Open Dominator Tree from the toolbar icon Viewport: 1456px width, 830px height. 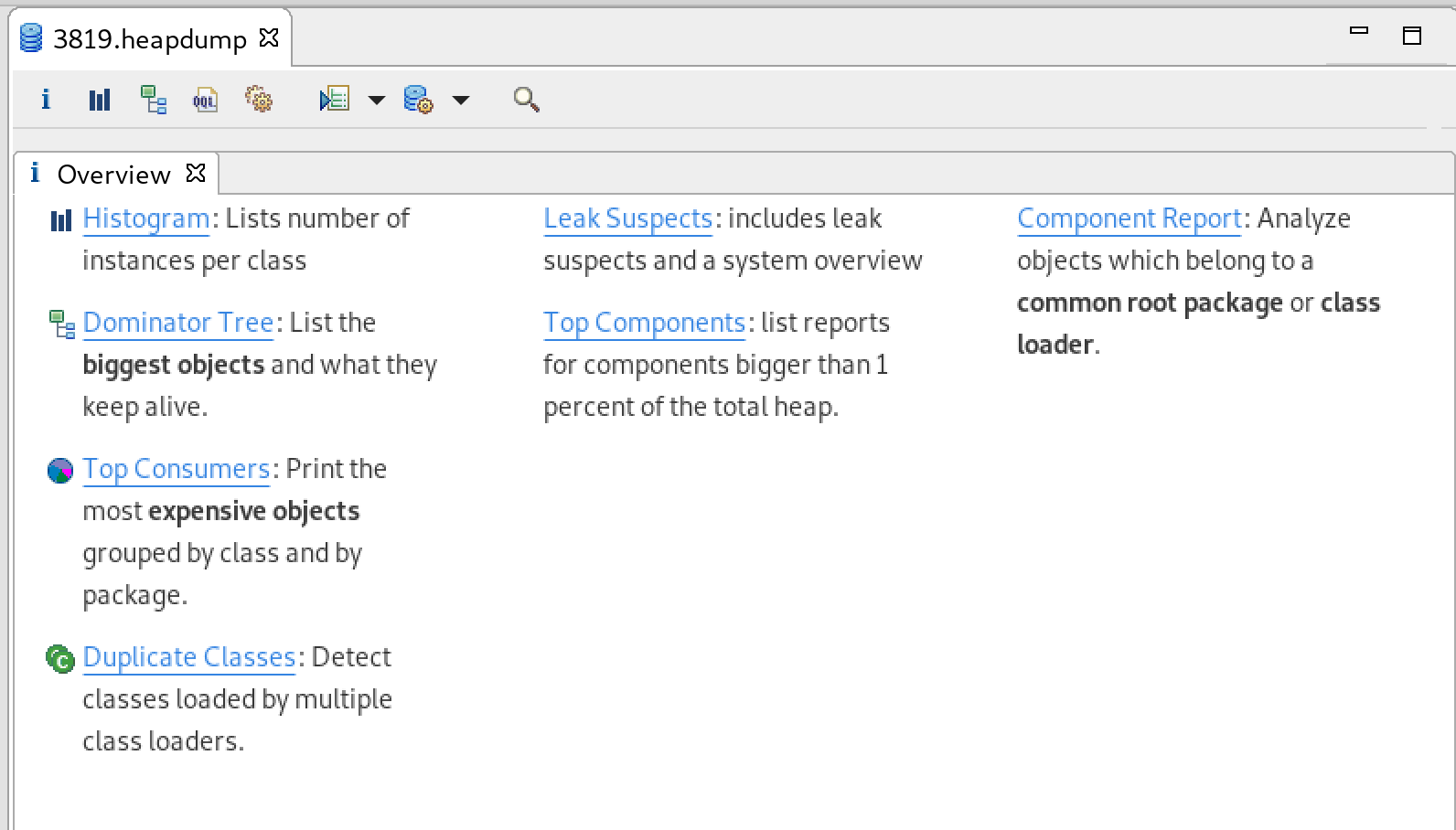point(153,99)
